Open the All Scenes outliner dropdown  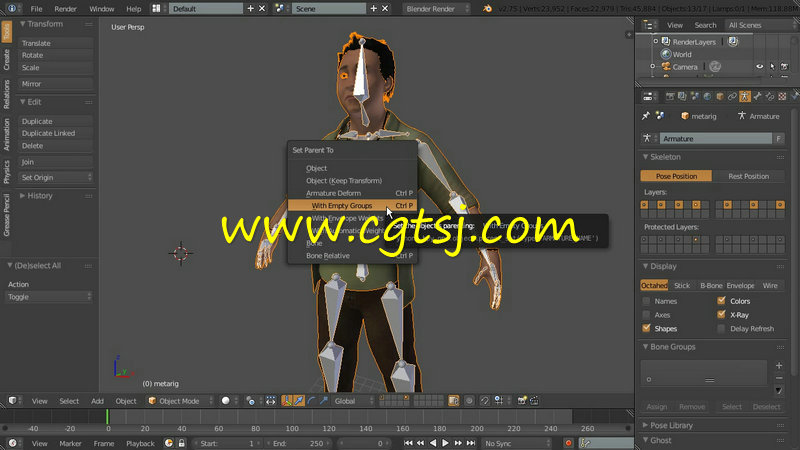click(x=762, y=25)
